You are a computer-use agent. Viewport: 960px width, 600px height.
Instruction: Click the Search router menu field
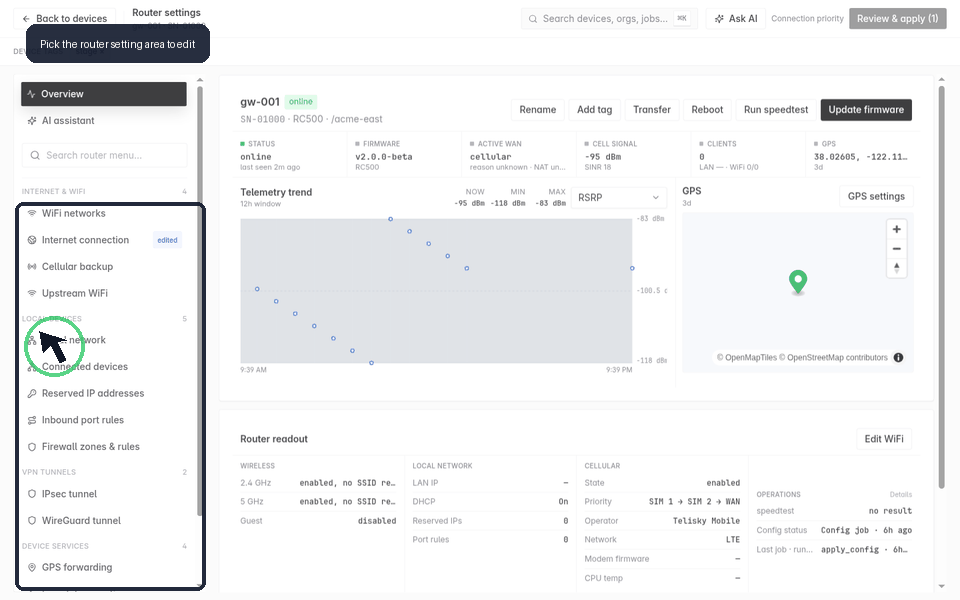point(104,156)
